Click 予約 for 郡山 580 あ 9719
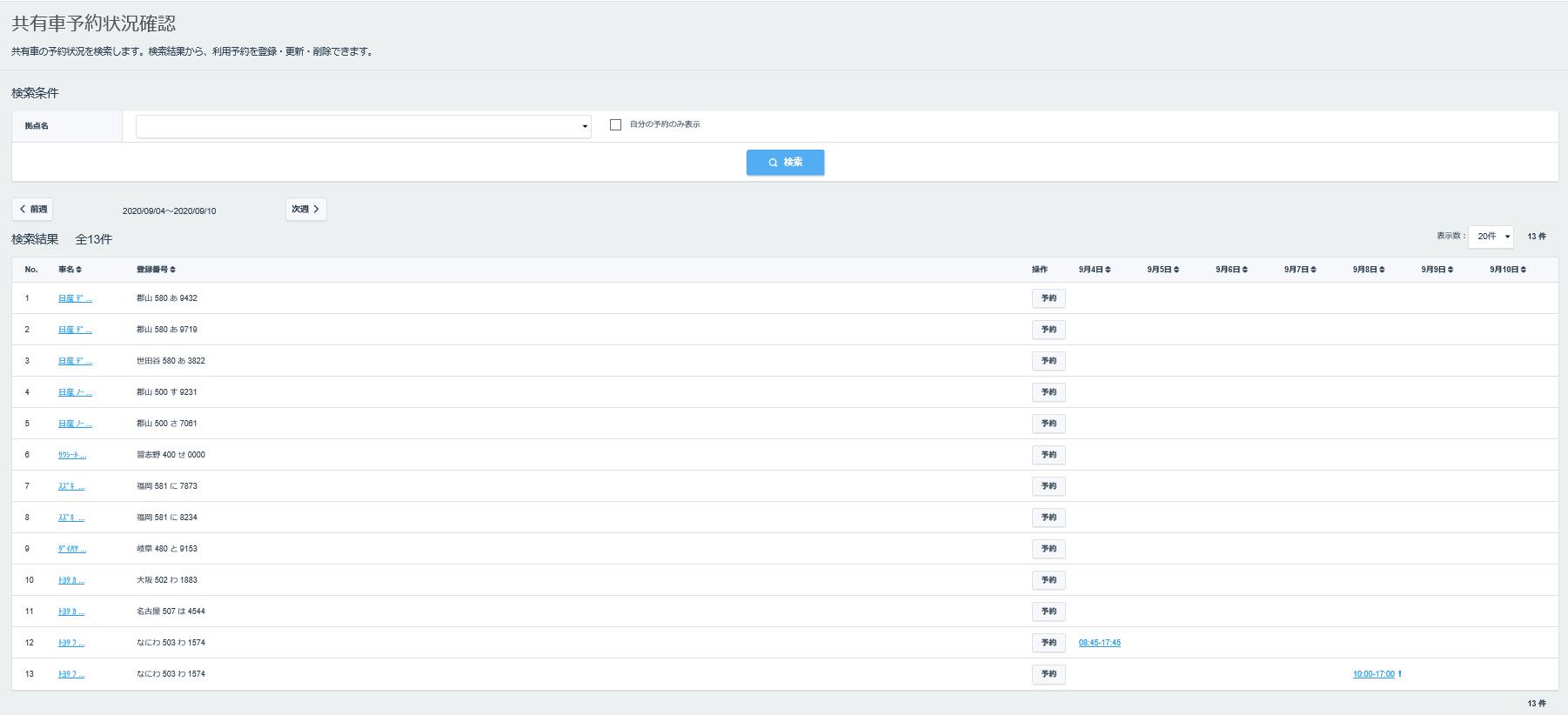Screen dimensions: 1568x715 tap(1049, 330)
